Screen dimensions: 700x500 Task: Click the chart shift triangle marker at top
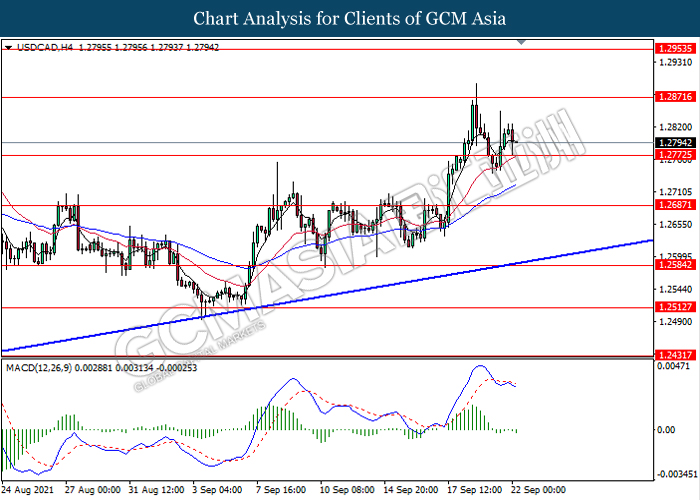(x=521, y=42)
